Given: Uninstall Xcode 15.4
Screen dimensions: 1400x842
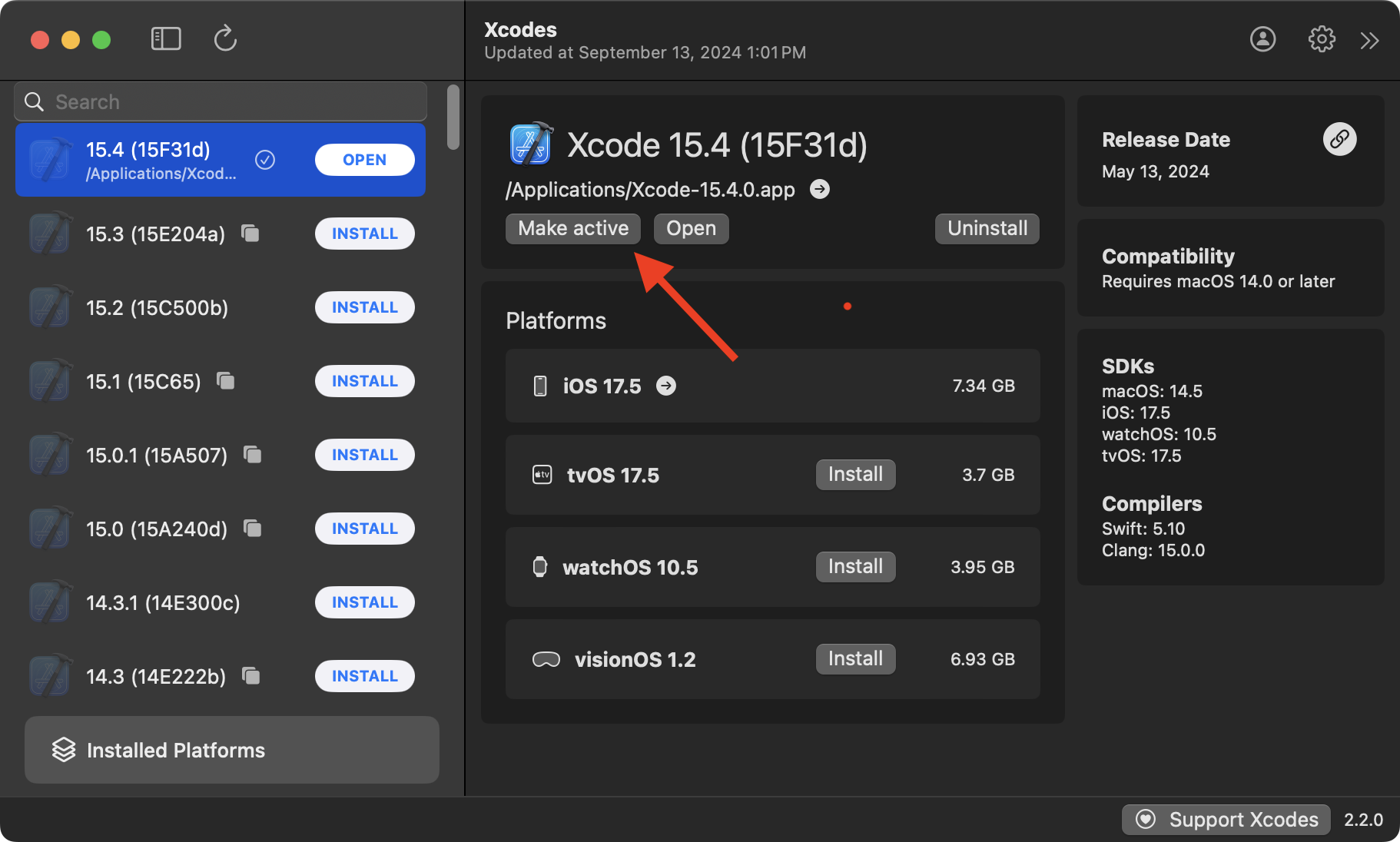Looking at the screenshot, I should coord(987,229).
